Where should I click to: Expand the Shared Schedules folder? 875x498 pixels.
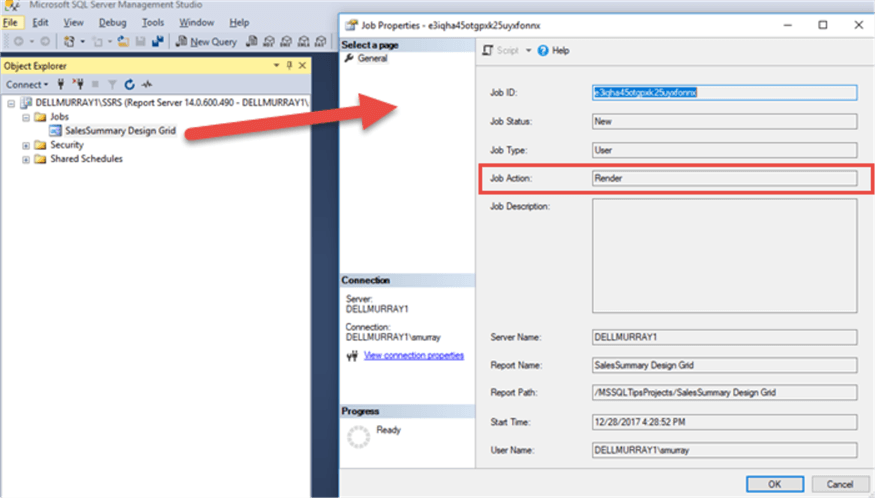coord(26,159)
